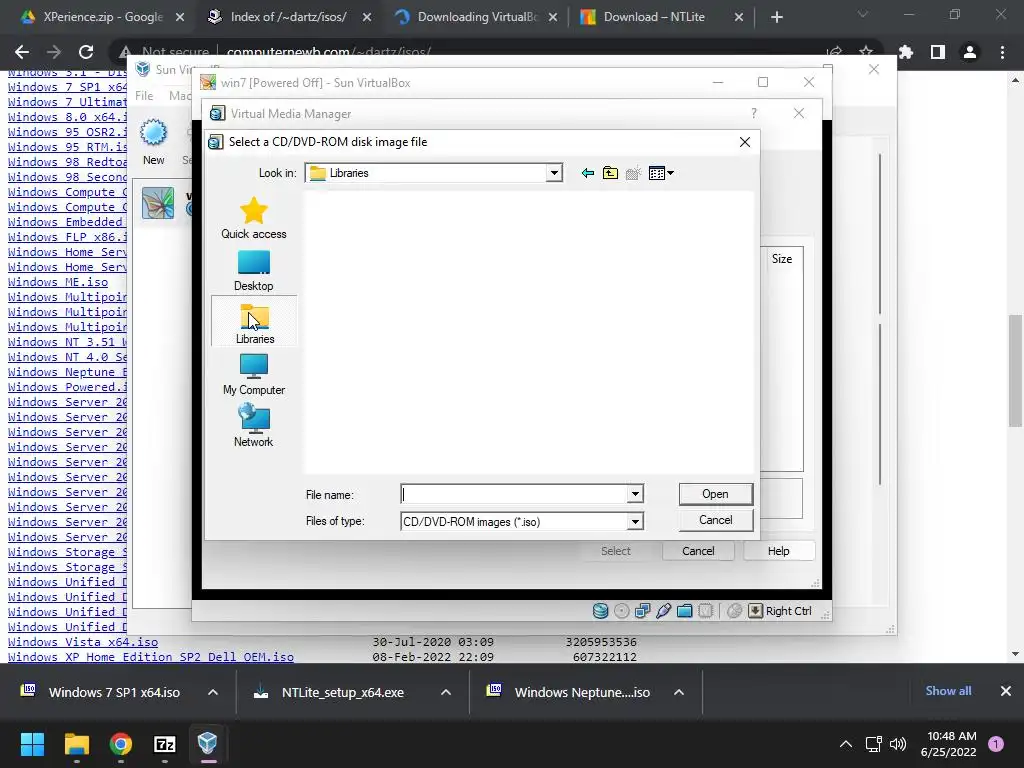Expand the File name dropdown arrow
This screenshot has height=768, width=1024.
pyautogui.click(x=635, y=494)
